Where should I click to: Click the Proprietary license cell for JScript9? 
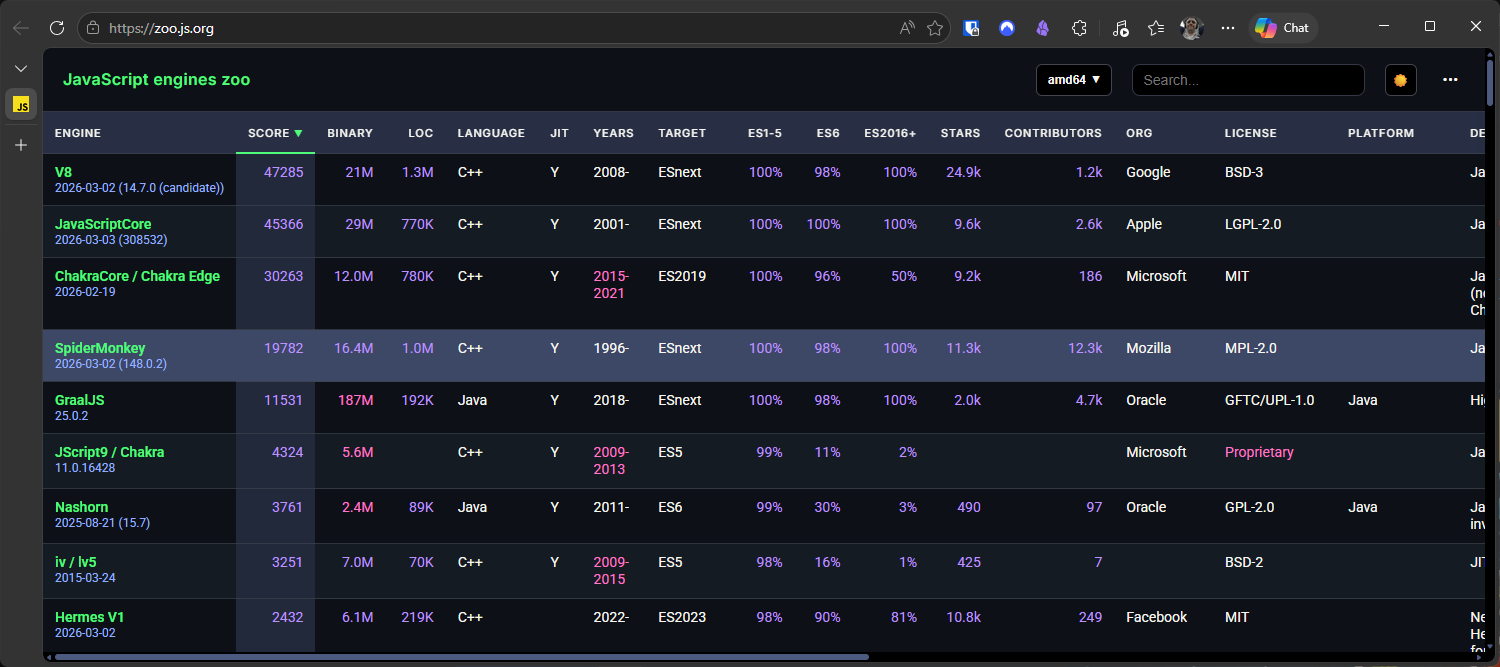1259,452
